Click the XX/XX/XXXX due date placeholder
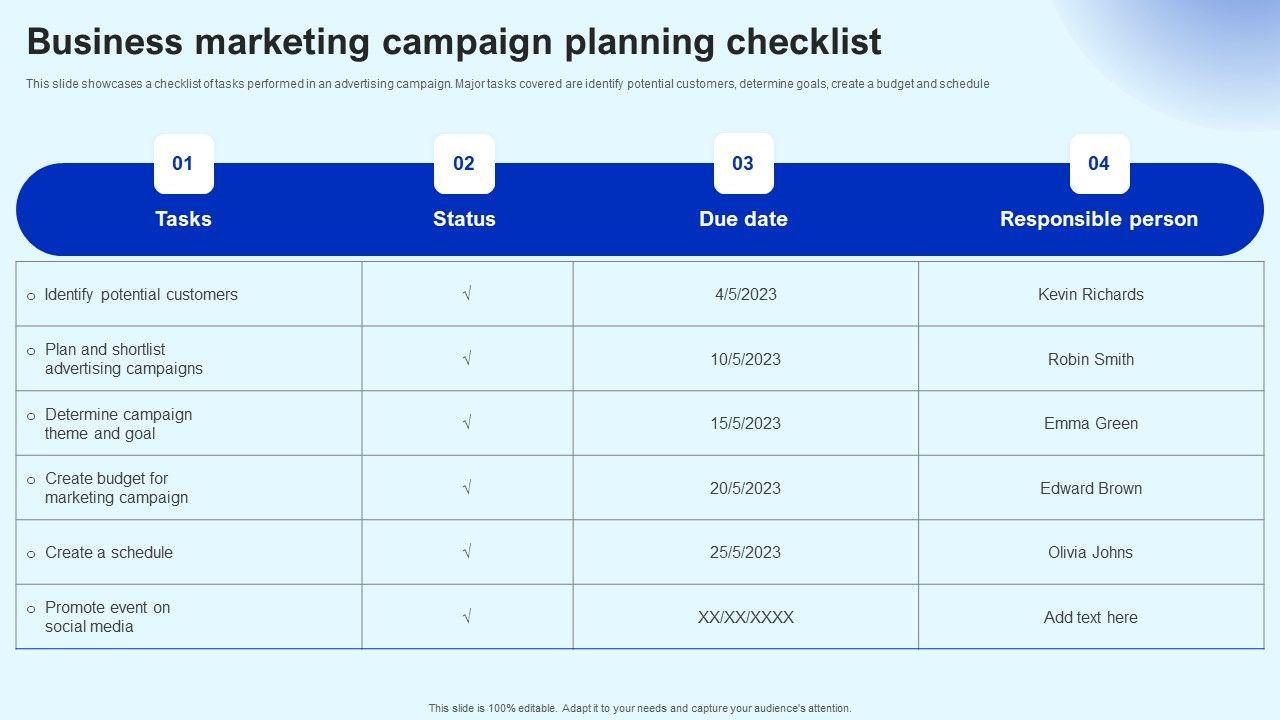Screen dimensions: 1280x720 746,617
